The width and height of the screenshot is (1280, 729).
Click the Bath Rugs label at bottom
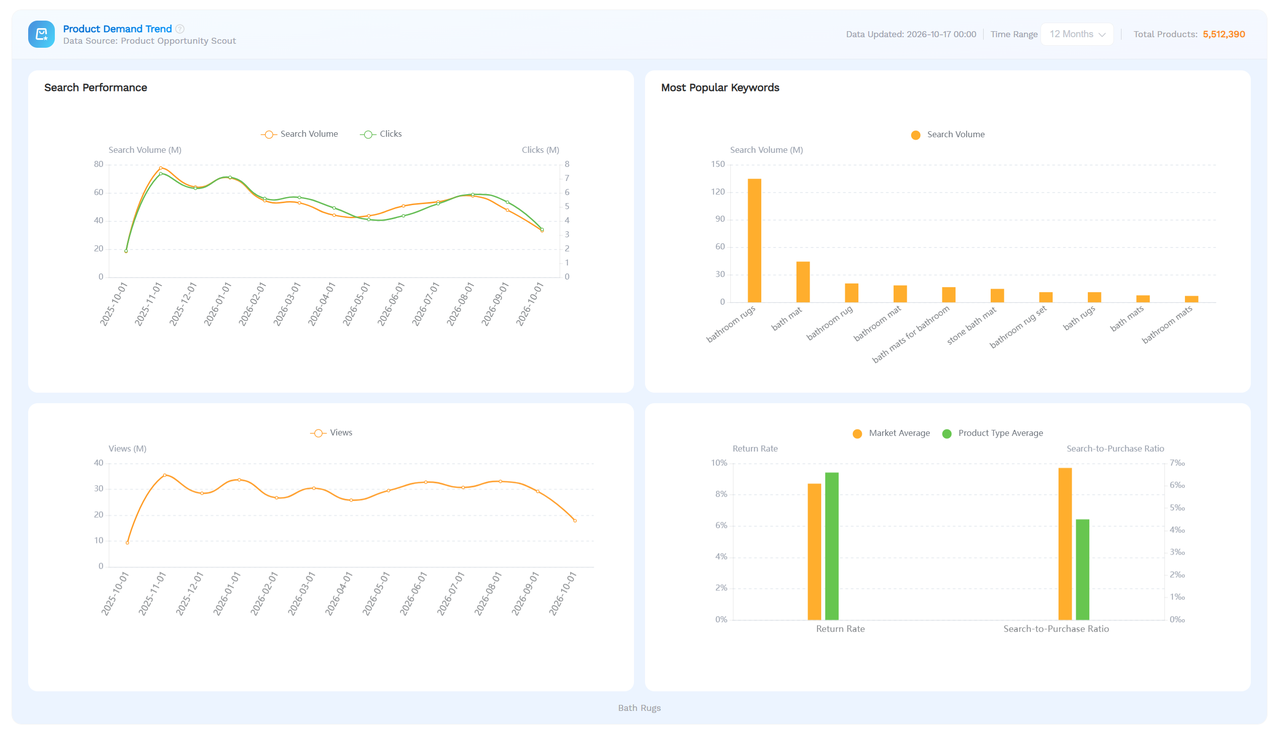(x=639, y=708)
